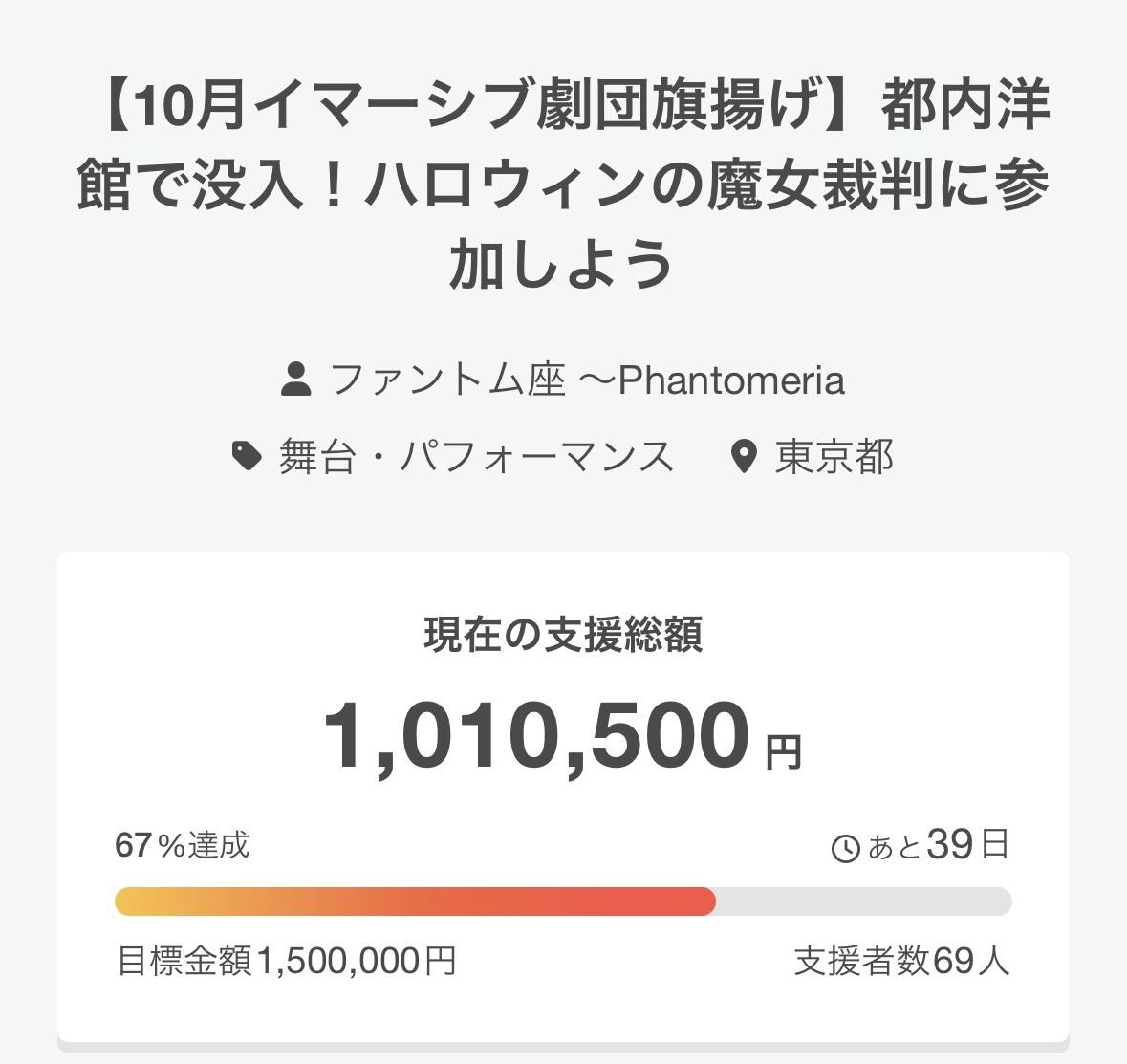Click the person icon beside the owner name
The height and width of the screenshot is (1064, 1127).
[296, 380]
